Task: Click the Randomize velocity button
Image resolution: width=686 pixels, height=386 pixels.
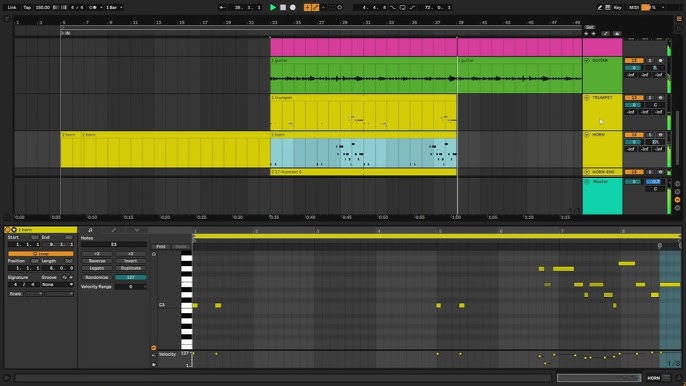Action: 97,277
